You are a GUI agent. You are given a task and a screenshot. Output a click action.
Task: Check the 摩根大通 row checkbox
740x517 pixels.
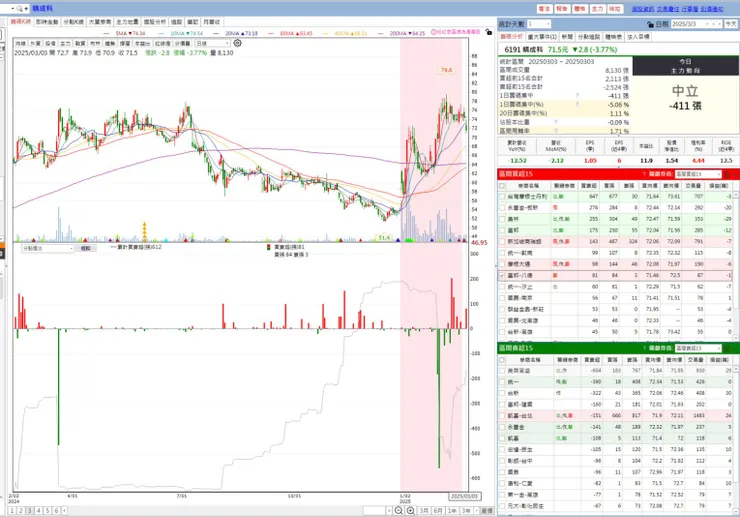tap(502, 264)
